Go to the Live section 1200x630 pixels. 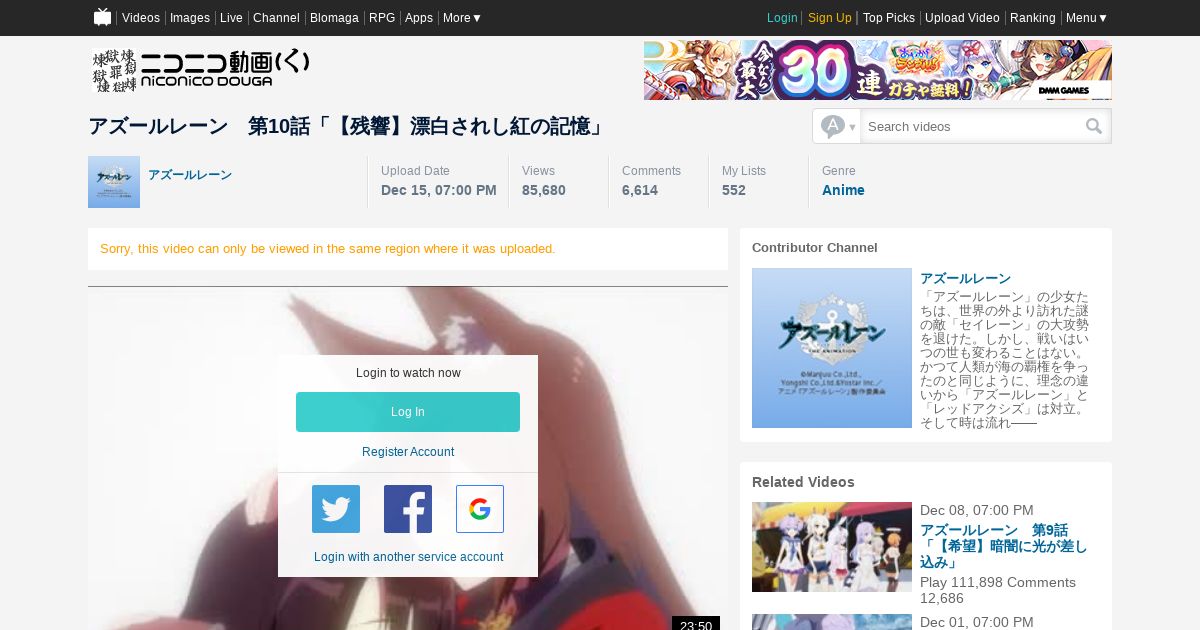pos(231,18)
